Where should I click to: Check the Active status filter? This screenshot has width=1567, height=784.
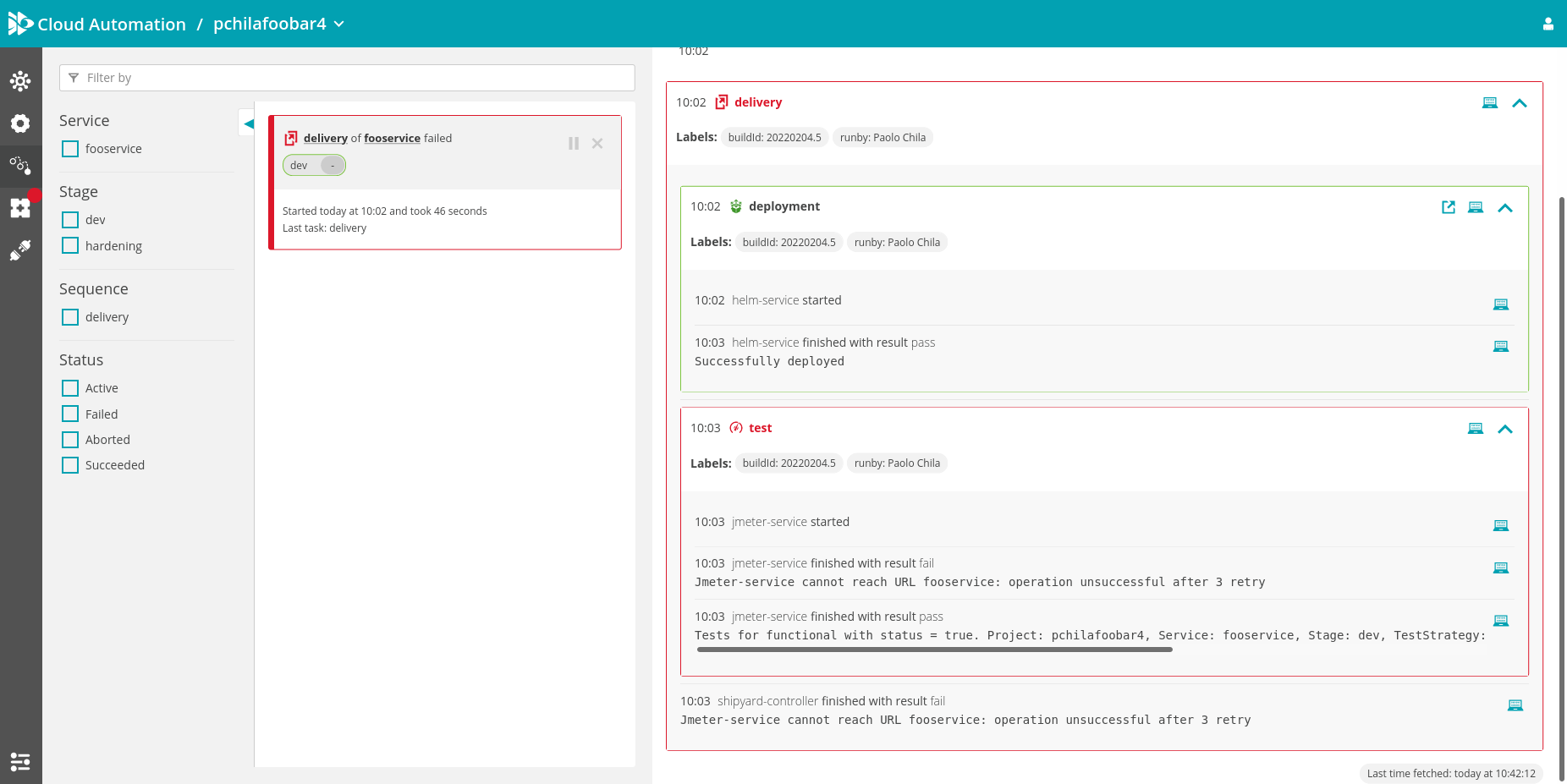tap(70, 388)
